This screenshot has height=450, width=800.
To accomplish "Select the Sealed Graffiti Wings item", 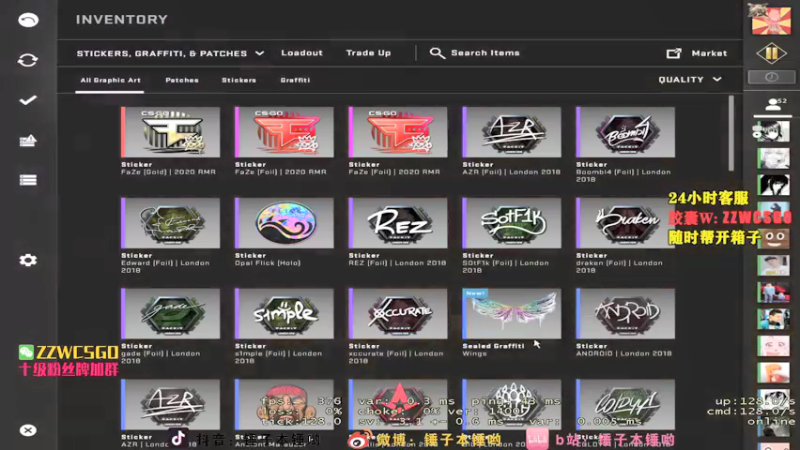I will (512, 313).
